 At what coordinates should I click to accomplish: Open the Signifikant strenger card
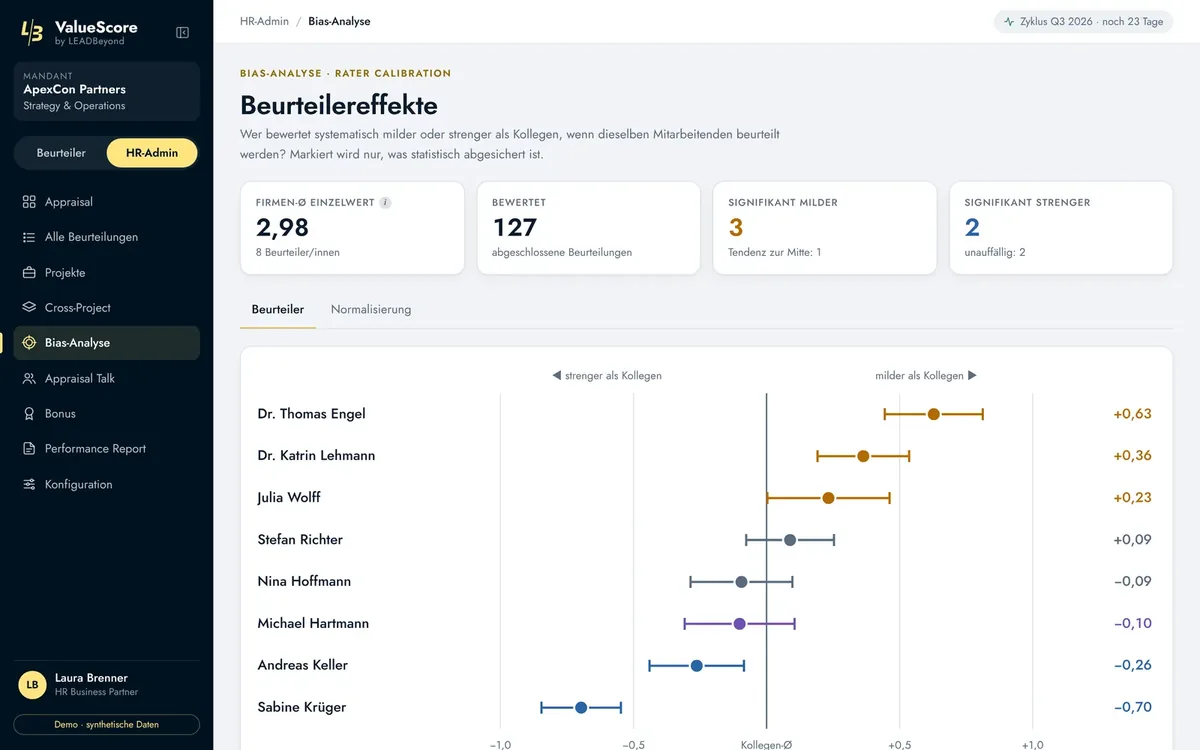click(x=1061, y=228)
